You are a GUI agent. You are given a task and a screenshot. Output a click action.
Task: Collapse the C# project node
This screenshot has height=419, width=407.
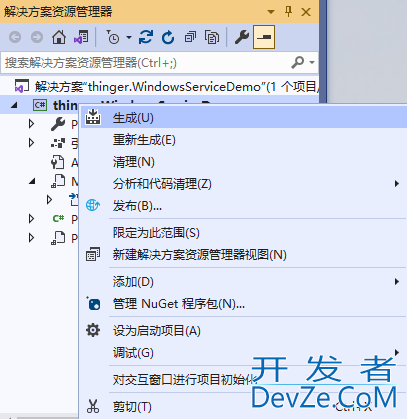[14, 106]
